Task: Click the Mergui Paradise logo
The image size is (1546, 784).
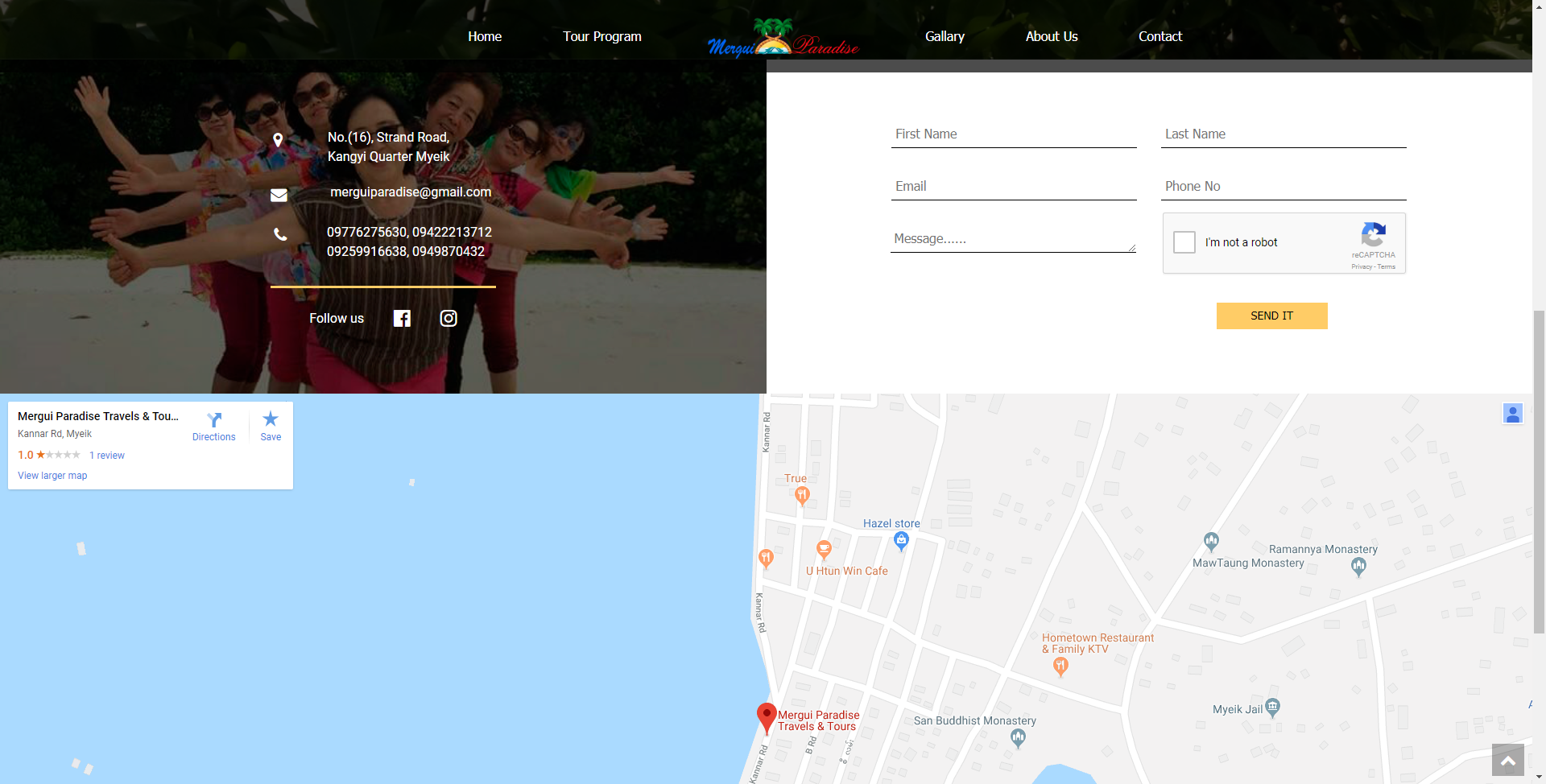Action: [783, 36]
